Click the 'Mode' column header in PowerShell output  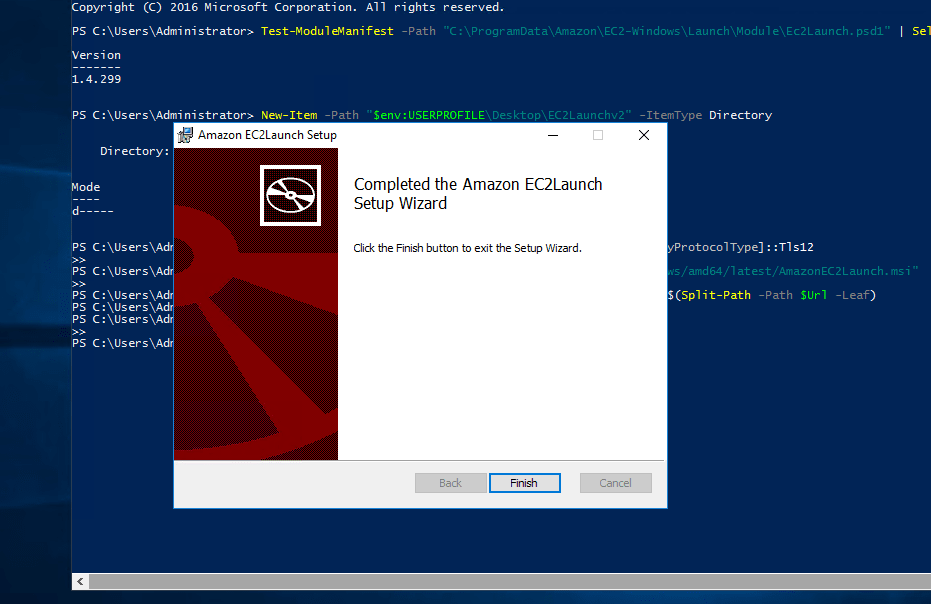[86, 187]
